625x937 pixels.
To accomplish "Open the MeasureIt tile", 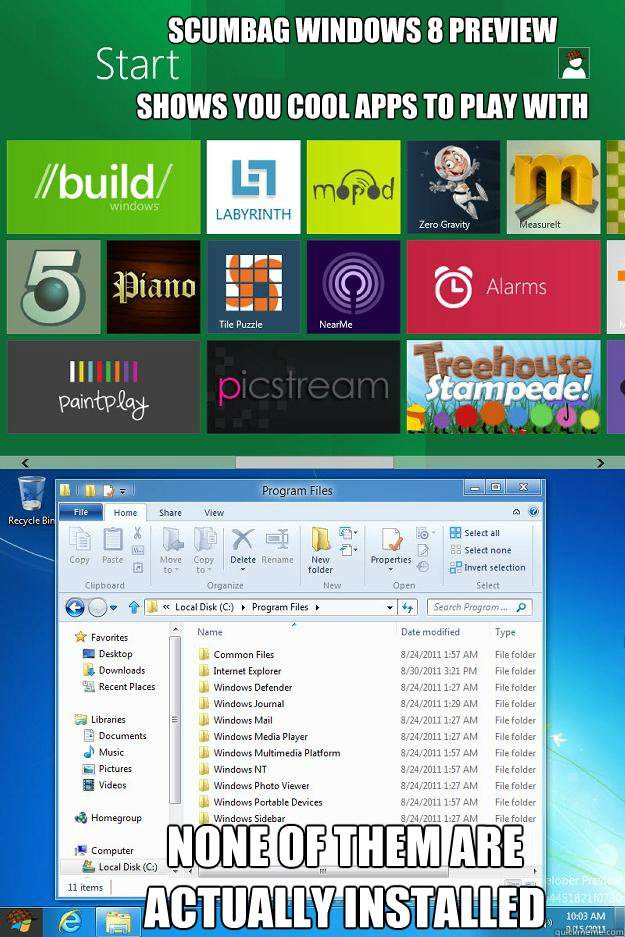I will coord(553,187).
